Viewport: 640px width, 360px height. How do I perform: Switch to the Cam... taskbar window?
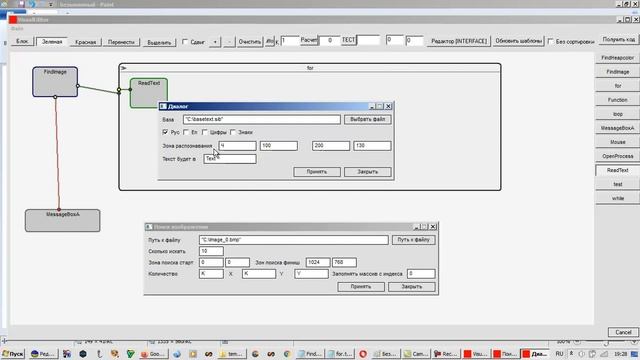(x=415, y=354)
